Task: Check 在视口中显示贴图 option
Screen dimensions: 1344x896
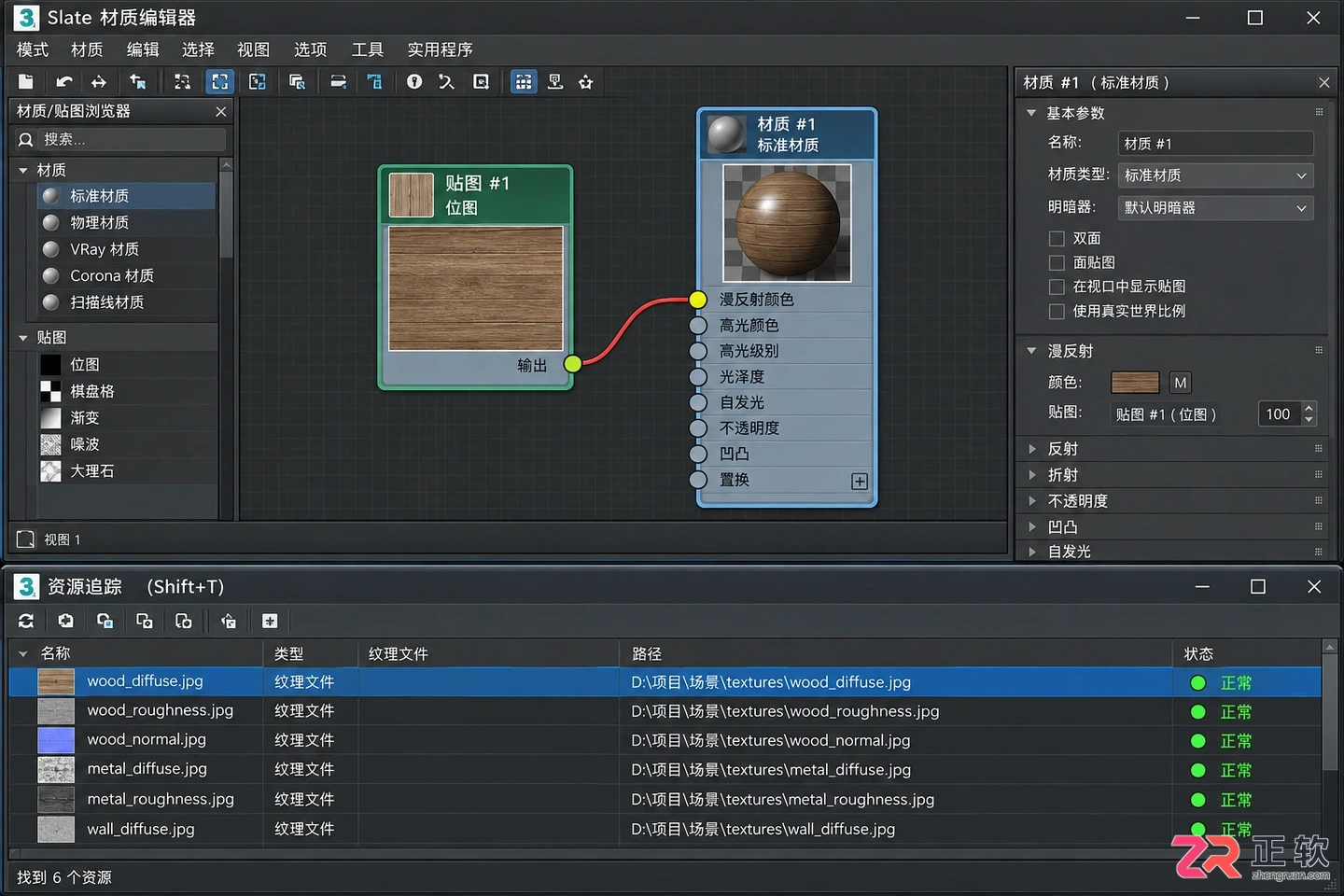Action: (1057, 287)
